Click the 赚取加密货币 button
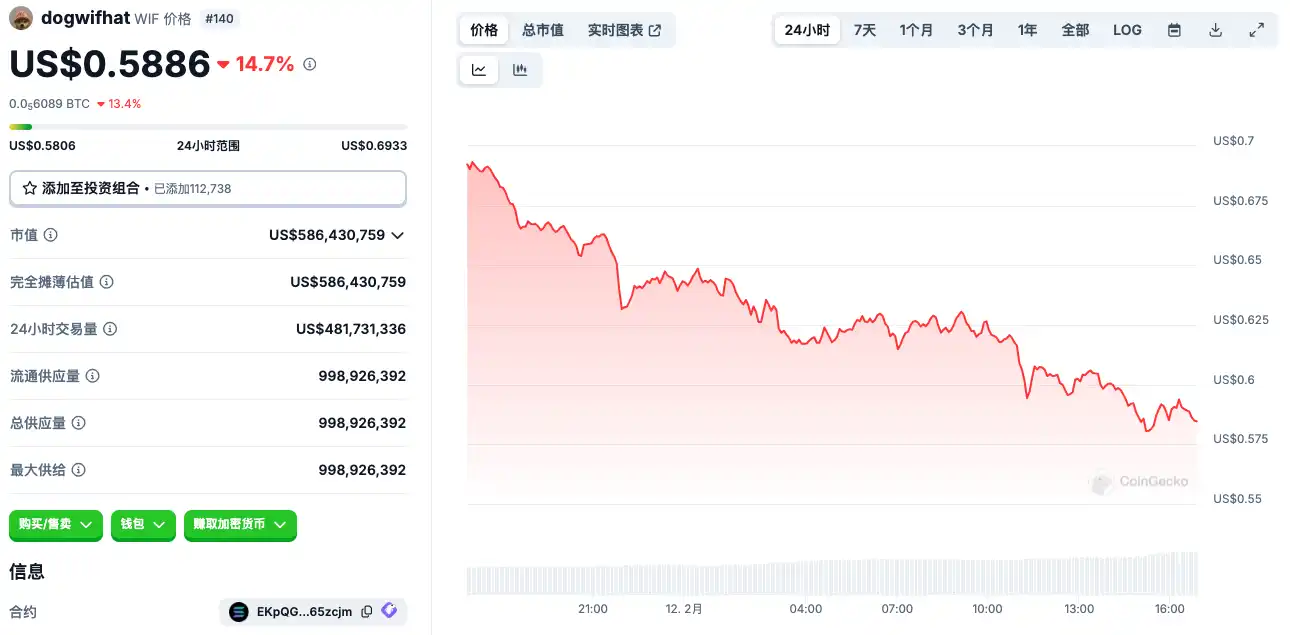The image size is (1290, 635). click(240, 524)
